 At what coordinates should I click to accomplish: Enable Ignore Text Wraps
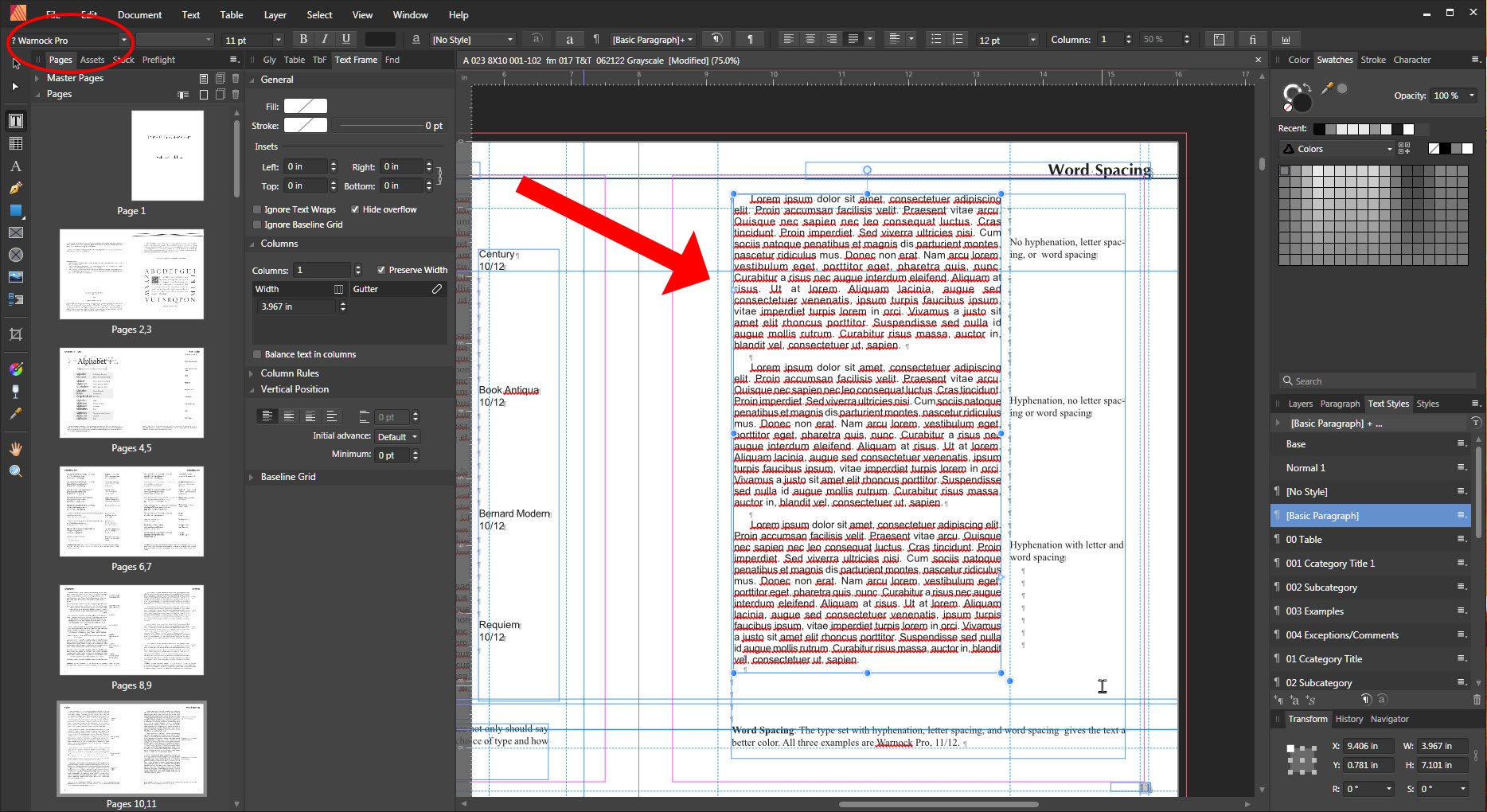(x=256, y=209)
